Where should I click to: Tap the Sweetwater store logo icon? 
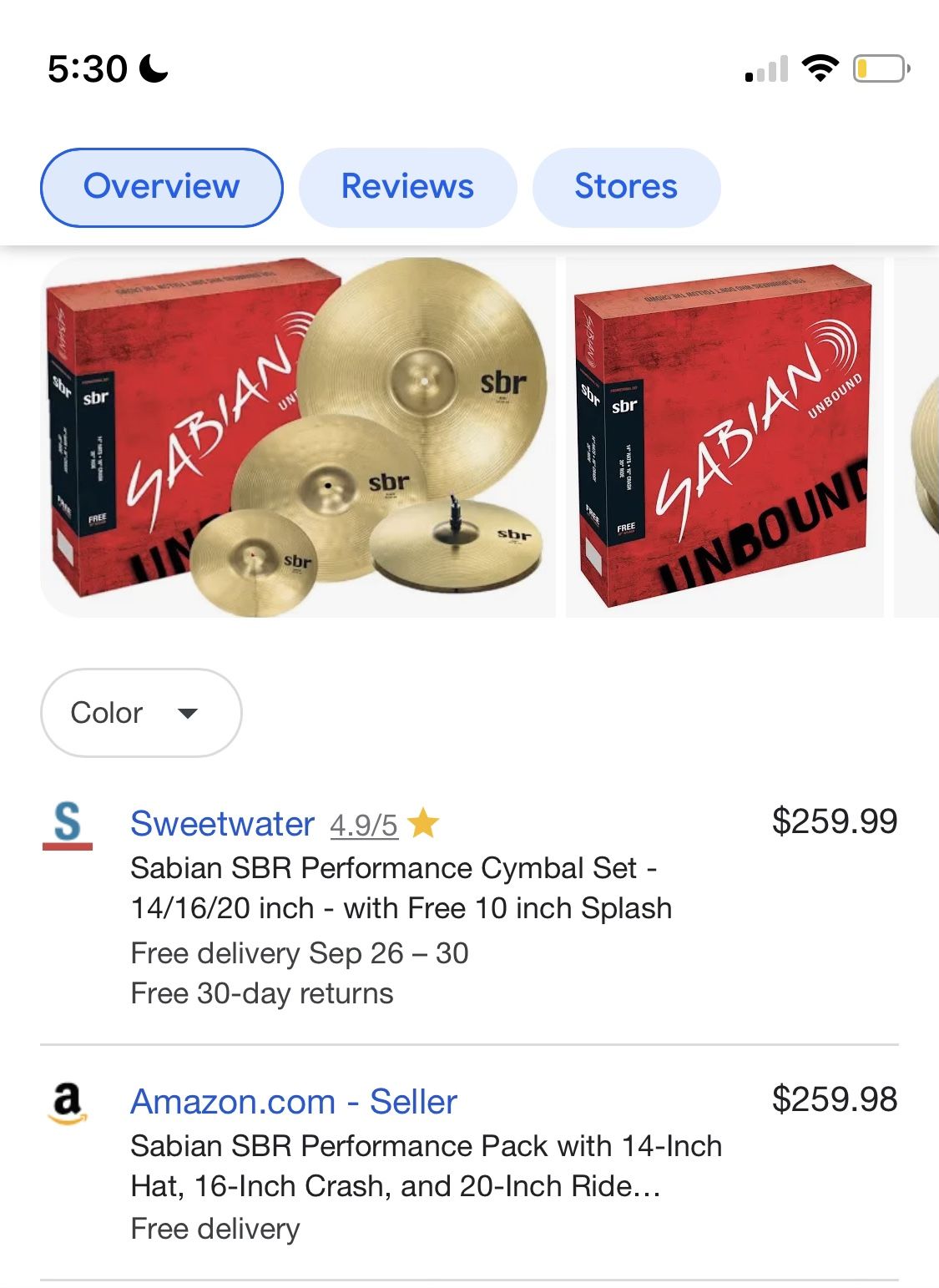[68, 826]
